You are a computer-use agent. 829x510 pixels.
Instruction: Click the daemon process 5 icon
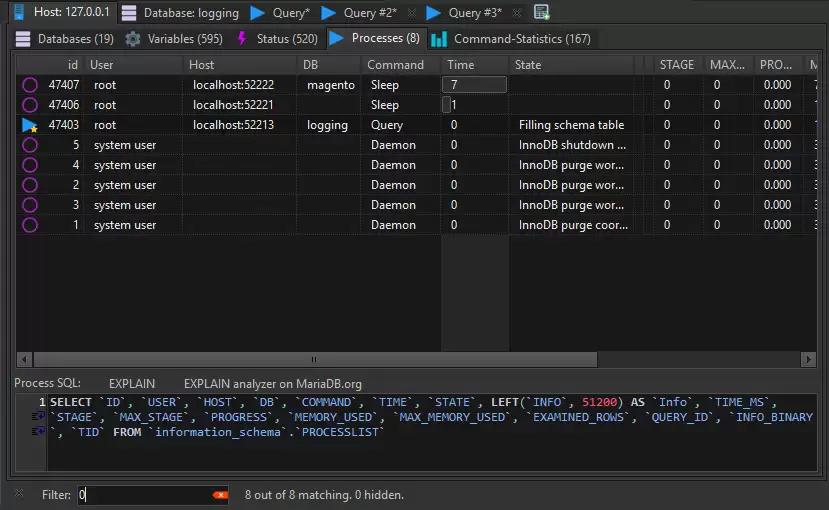pyautogui.click(x=29, y=145)
